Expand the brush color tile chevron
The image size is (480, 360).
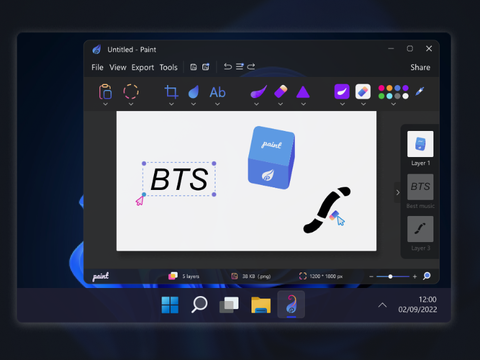[x=342, y=104]
